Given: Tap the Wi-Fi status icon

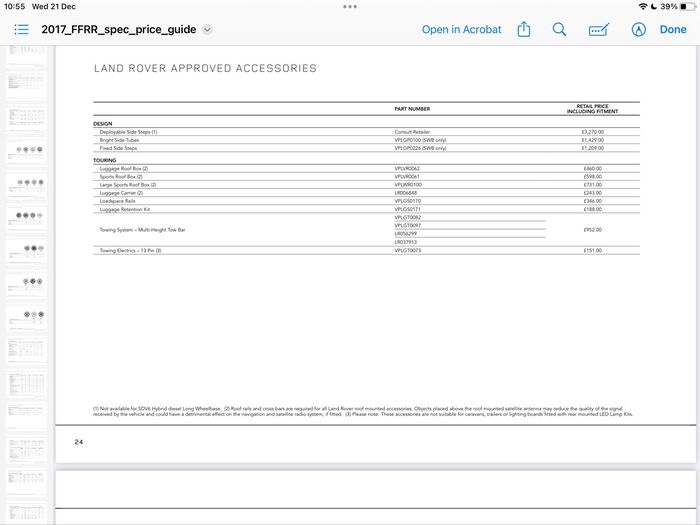Looking at the screenshot, I should click(x=642, y=6).
